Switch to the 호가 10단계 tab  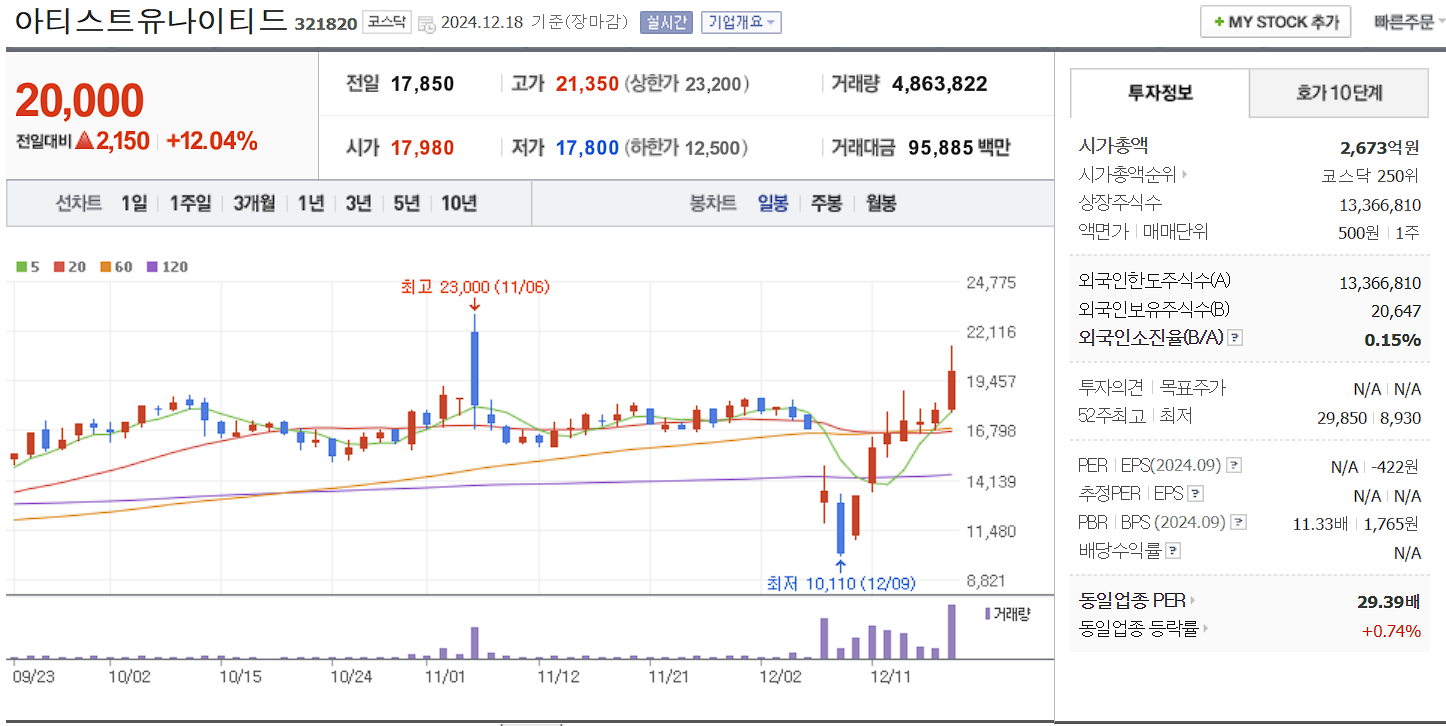[1339, 93]
